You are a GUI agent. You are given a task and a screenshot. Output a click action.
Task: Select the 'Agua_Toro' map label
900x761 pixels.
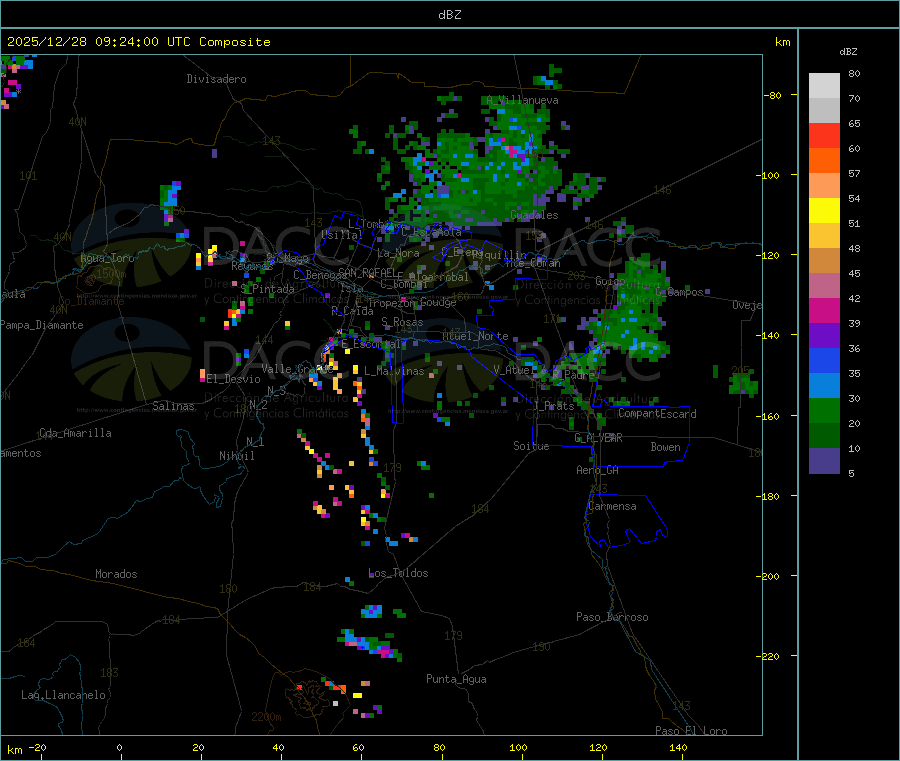coord(107,258)
